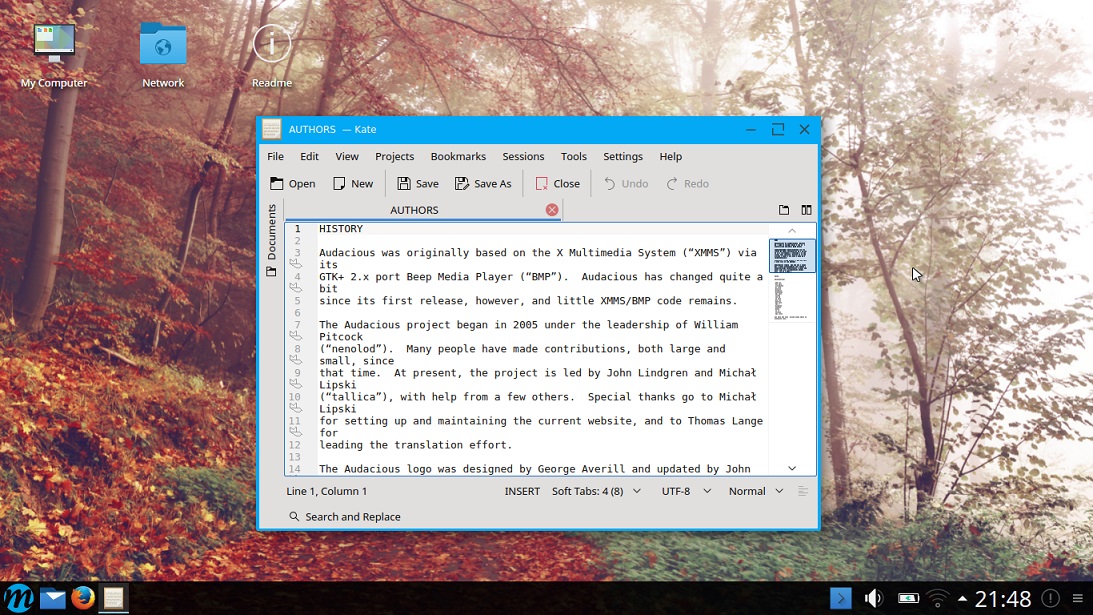
Task: Open the volume control in the tray
Action: coord(873,598)
